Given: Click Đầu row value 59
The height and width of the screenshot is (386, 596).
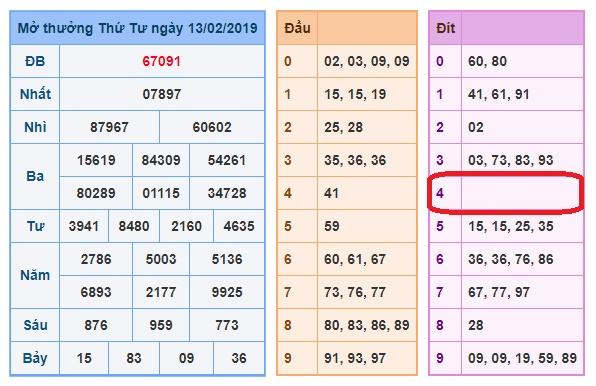Looking at the screenshot, I should click(331, 226).
